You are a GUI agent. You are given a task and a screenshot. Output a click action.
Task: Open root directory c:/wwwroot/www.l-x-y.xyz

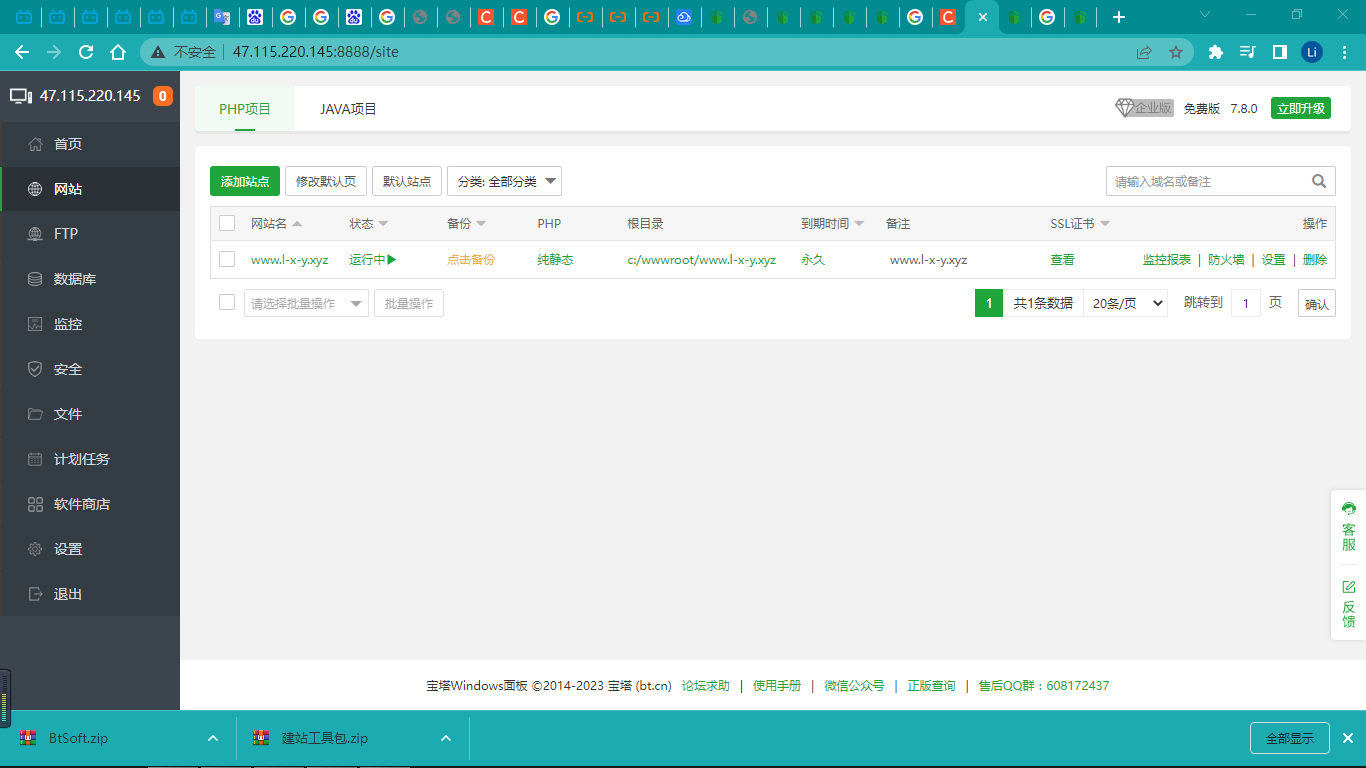tap(702, 259)
